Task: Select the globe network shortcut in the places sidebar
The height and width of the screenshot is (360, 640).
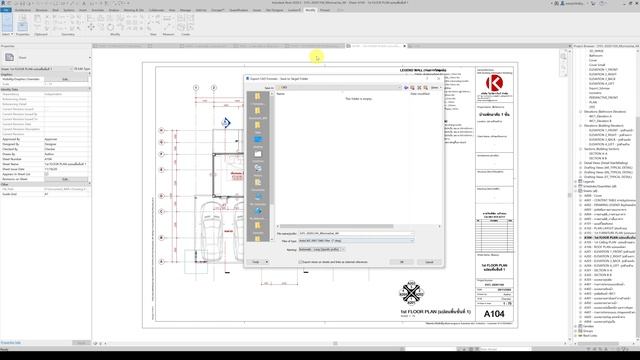Action: pyautogui.click(x=258, y=211)
